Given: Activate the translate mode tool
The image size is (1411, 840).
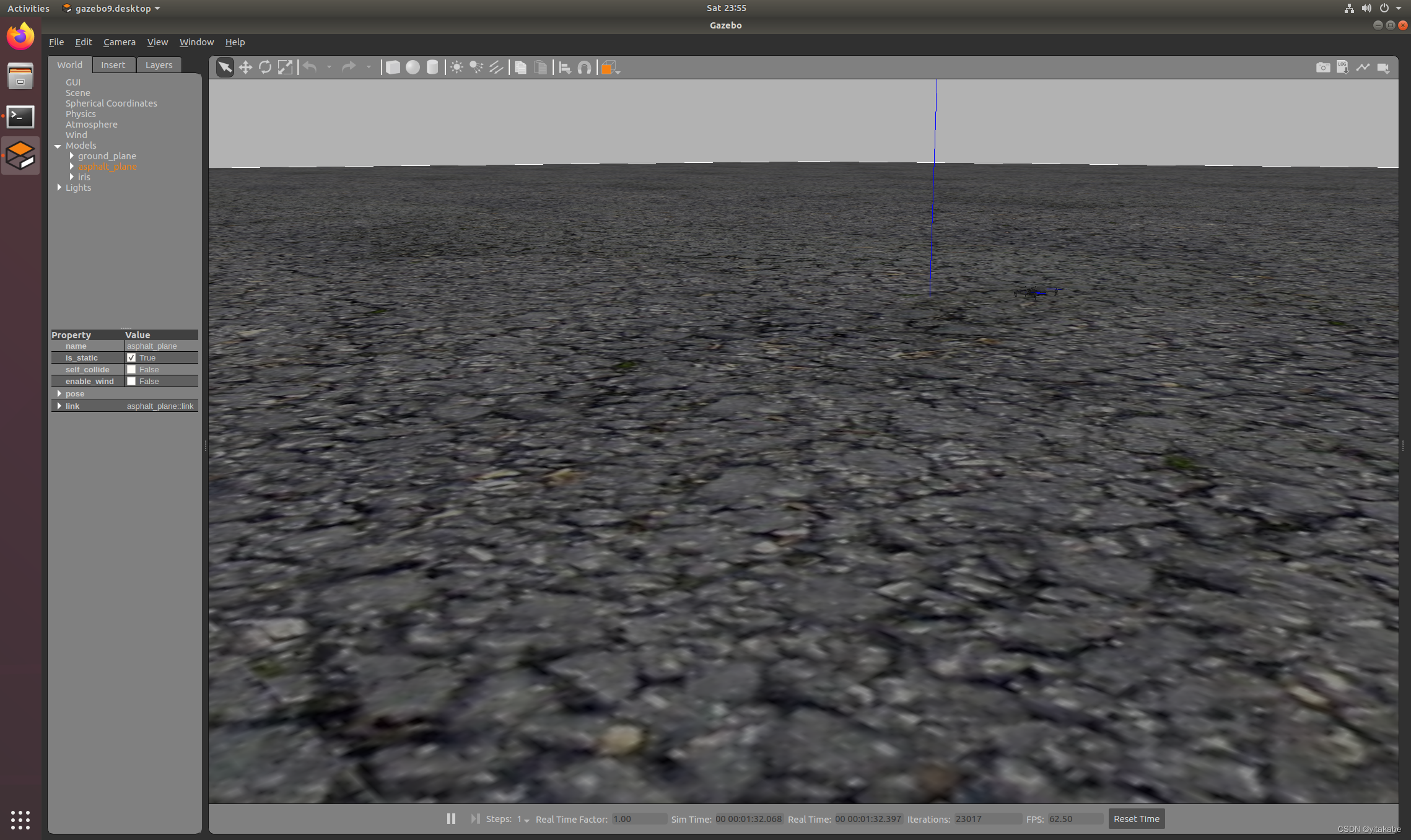Looking at the screenshot, I should [x=245, y=68].
